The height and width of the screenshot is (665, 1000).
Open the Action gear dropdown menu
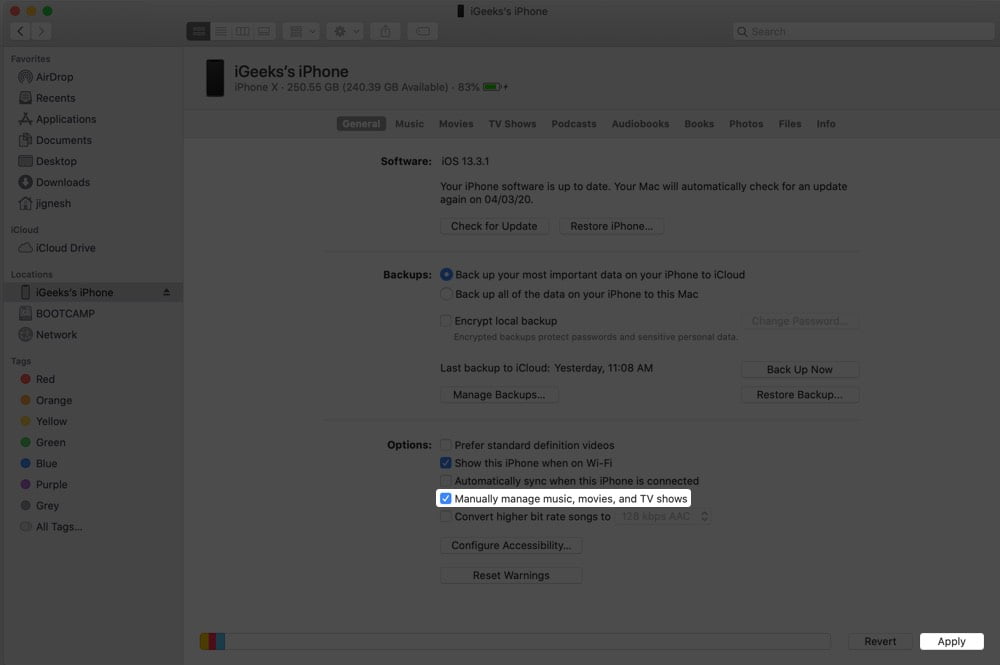coord(345,31)
